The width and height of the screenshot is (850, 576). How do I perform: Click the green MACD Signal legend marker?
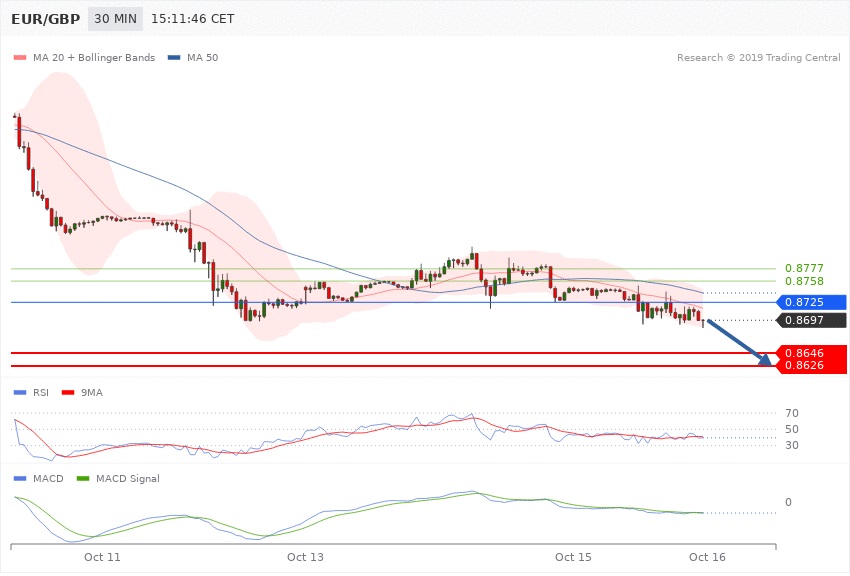point(83,479)
